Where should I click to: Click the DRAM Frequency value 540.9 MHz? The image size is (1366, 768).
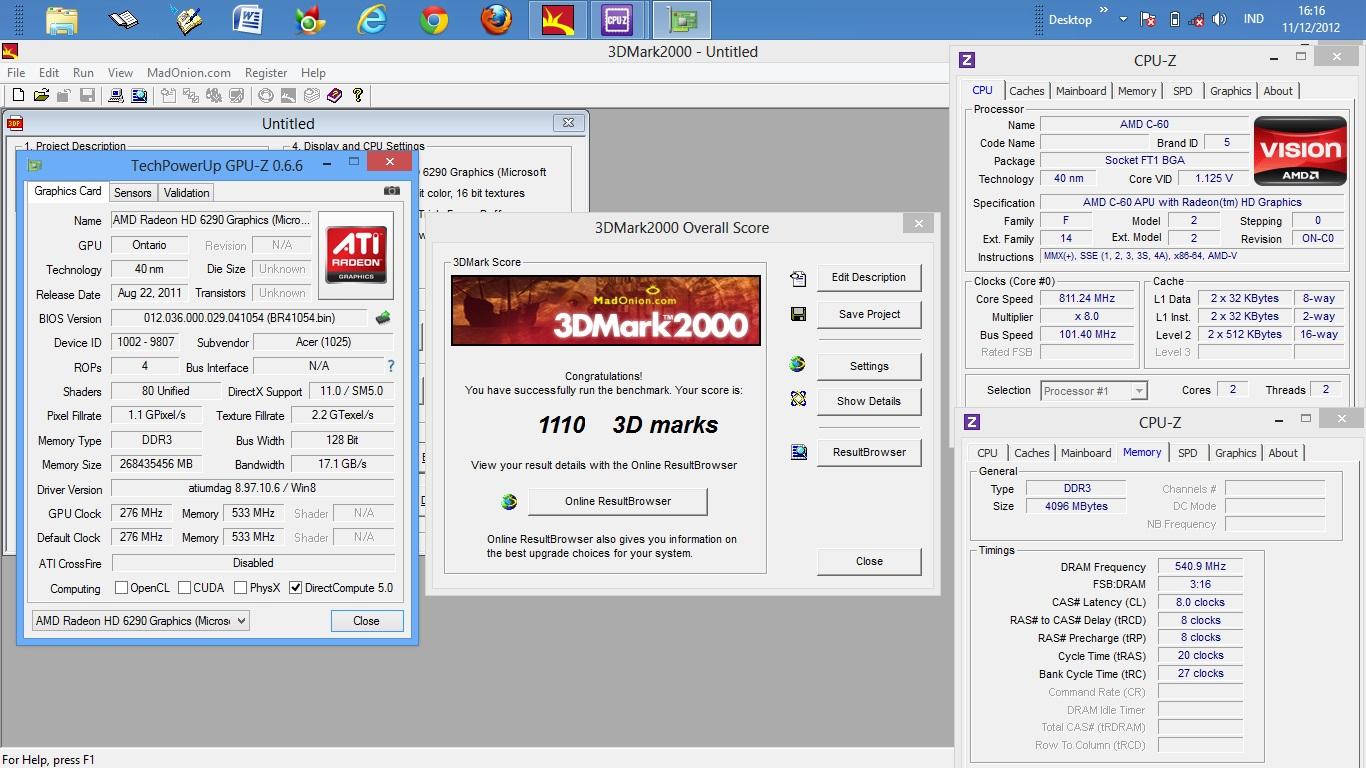click(1200, 566)
